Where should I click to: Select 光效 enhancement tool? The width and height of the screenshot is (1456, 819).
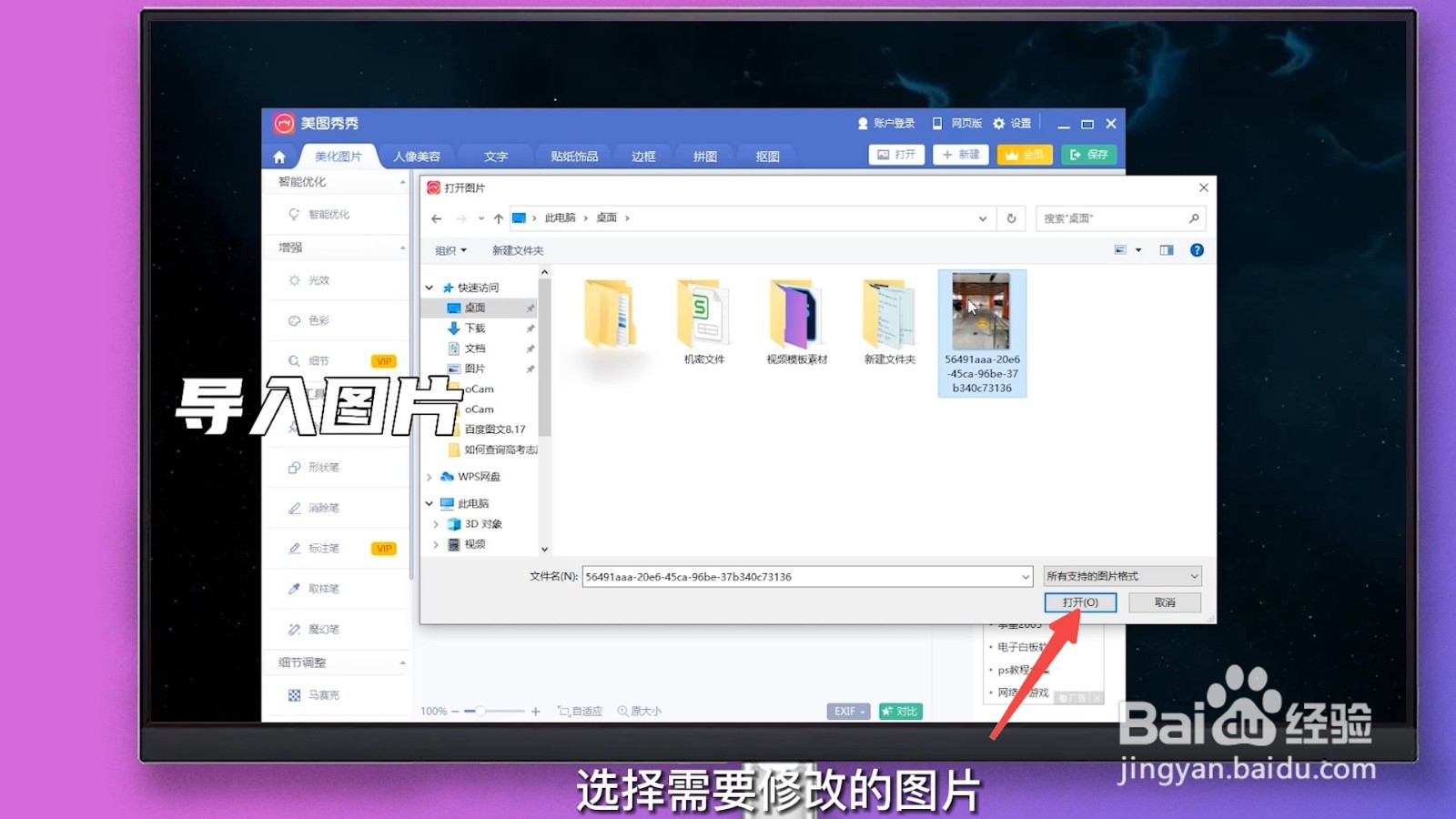point(309,280)
